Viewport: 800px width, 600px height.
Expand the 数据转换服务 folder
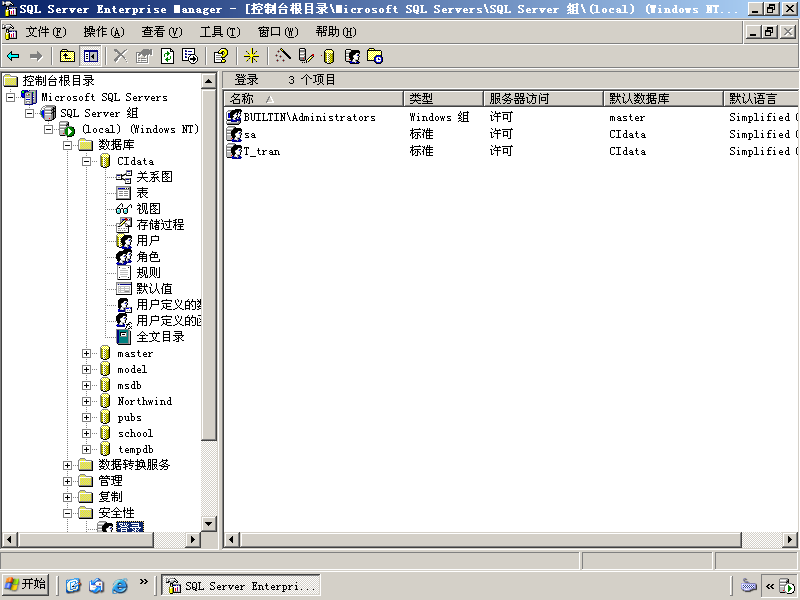[x=67, y=465]
